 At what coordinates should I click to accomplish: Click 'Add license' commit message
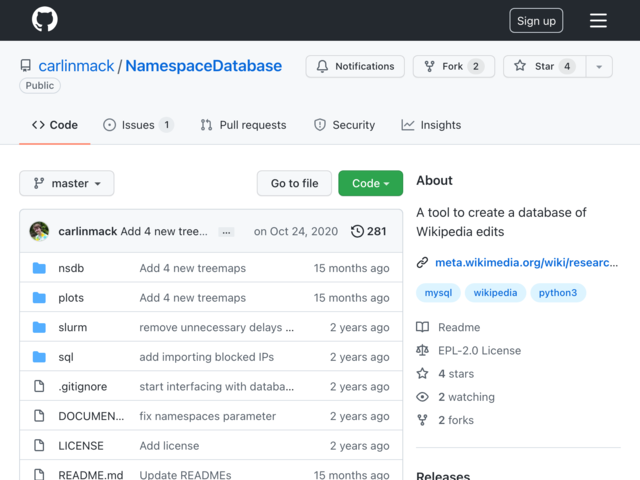pos(169,446)
